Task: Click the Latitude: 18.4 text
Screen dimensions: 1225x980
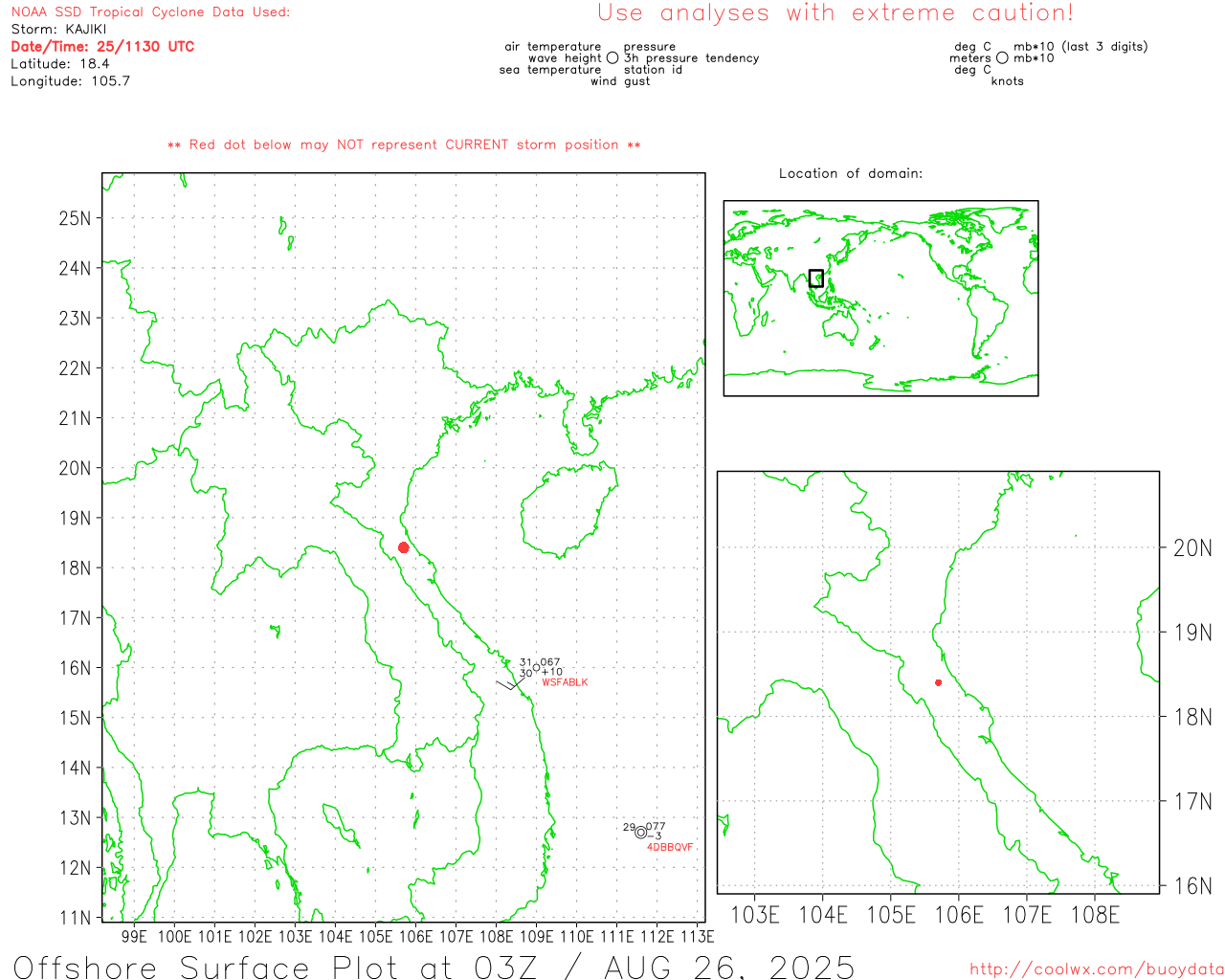Action: point(60,64)
